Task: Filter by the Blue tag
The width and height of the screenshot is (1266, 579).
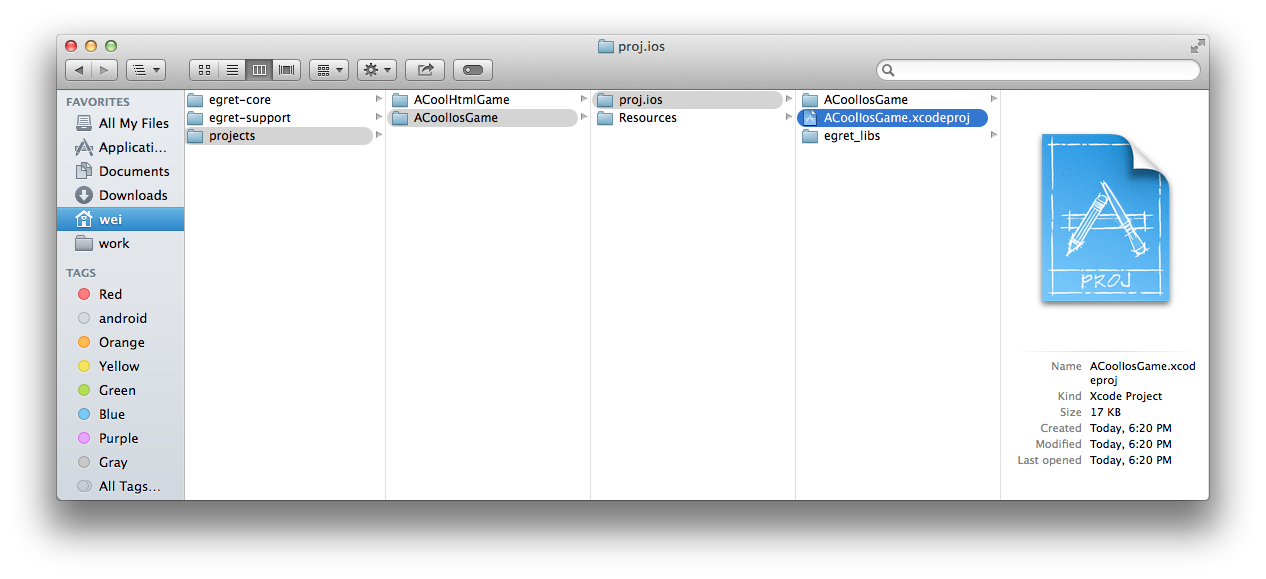Action: pos(121,414)
